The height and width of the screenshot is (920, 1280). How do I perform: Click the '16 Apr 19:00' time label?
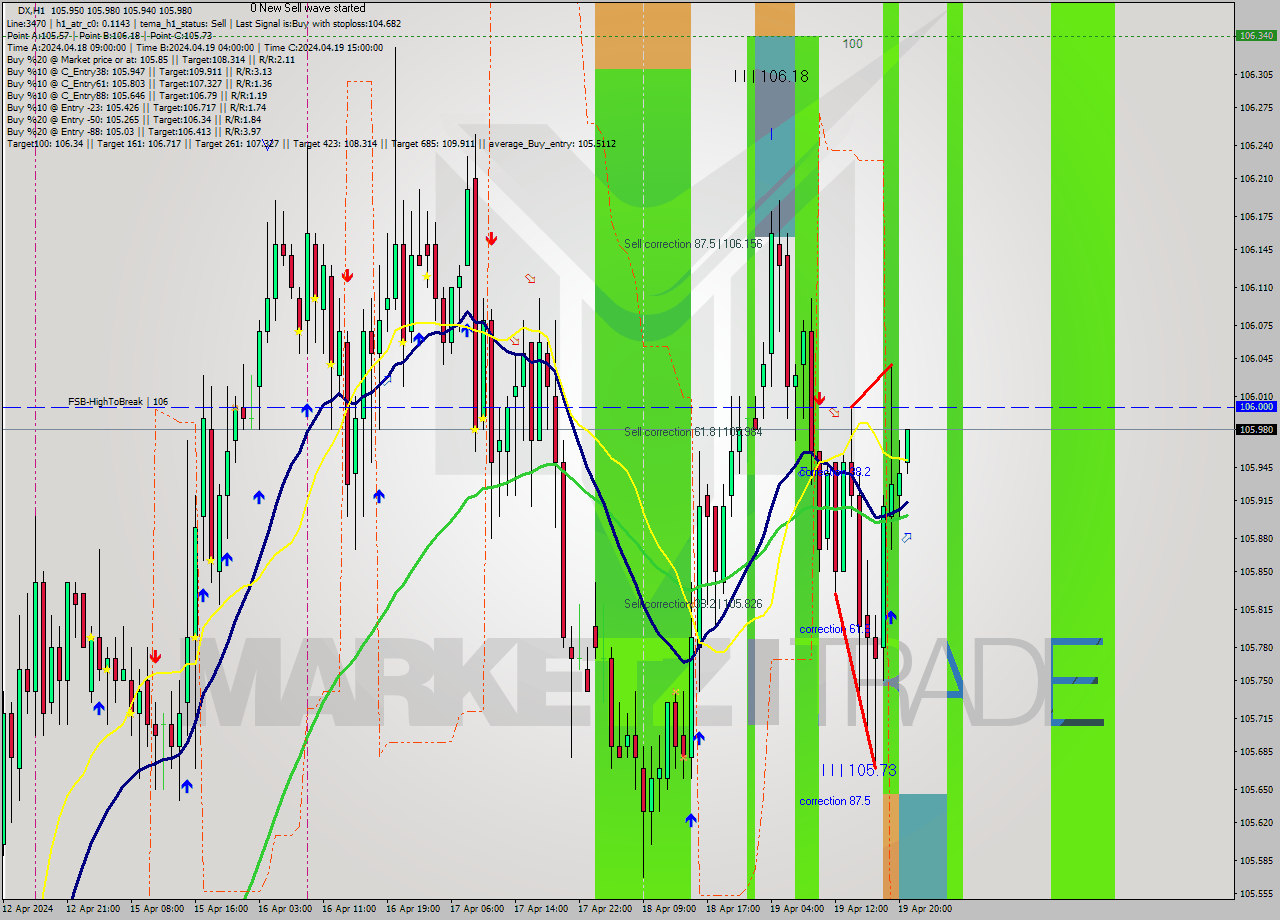pos(413,909)
